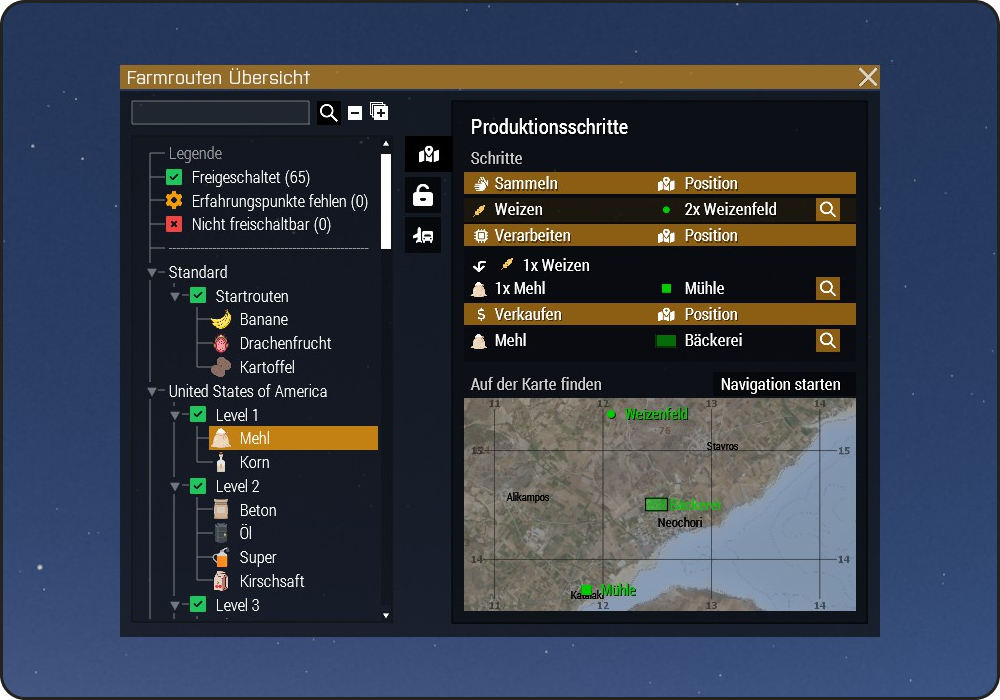This screenshot has width=1000, height=700.
Task: Click the map icon in the Verarbeiten Position header
Action: (x=666, y=237)
